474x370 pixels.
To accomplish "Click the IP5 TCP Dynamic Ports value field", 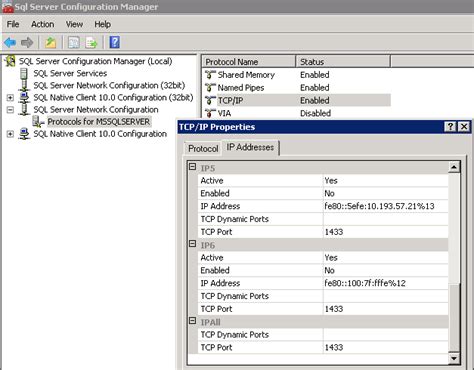I will click(385, 219).
